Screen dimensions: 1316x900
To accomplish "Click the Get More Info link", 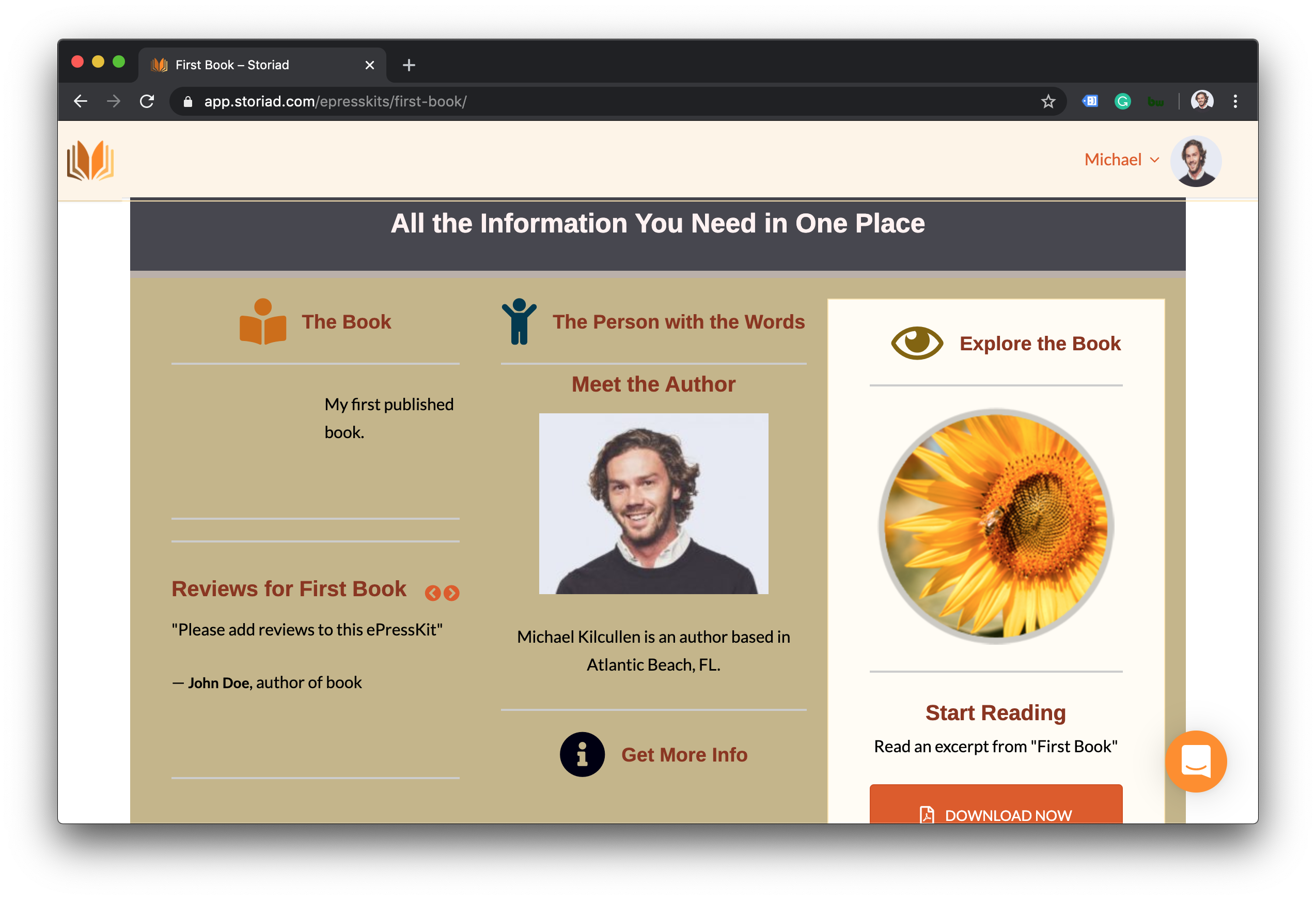I will pyautogui.click(x=684, y=754).
